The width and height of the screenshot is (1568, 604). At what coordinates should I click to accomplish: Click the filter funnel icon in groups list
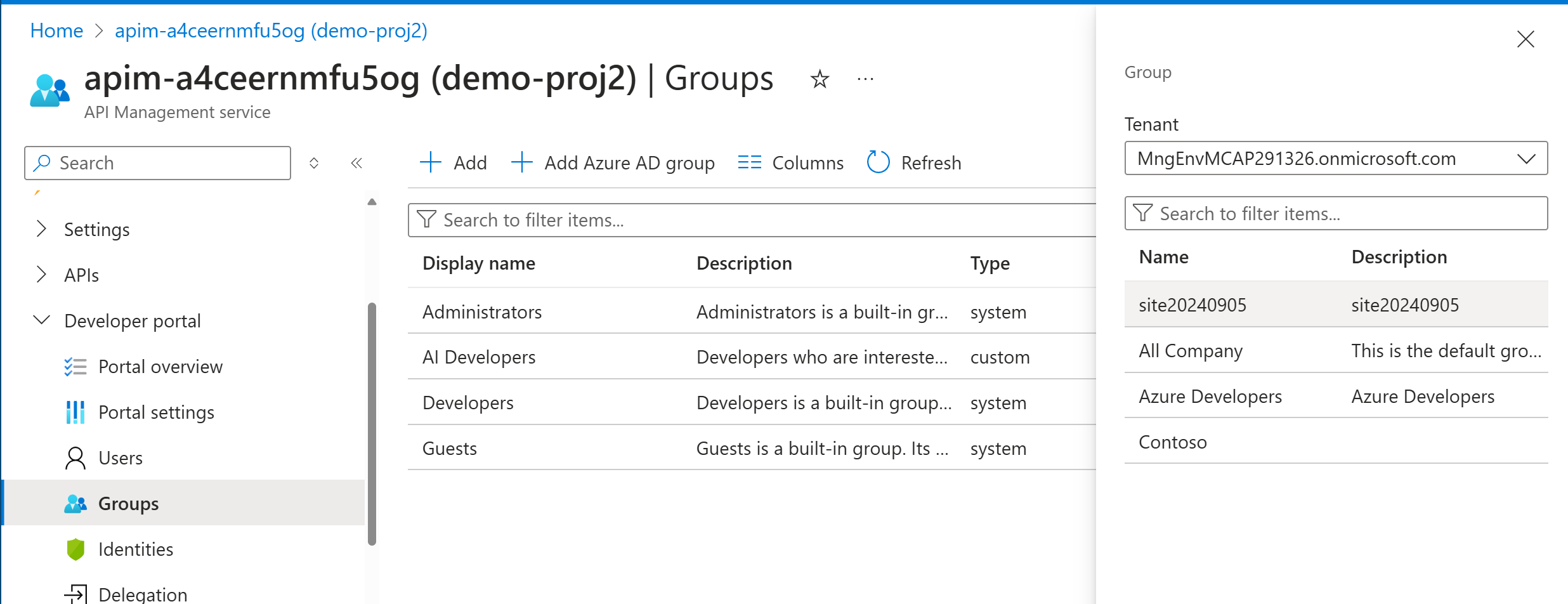tap(426, 220)
